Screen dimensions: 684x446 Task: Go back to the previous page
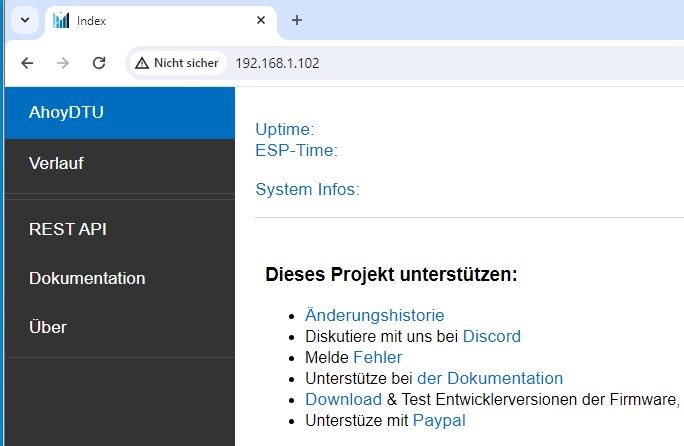[27, 62]
